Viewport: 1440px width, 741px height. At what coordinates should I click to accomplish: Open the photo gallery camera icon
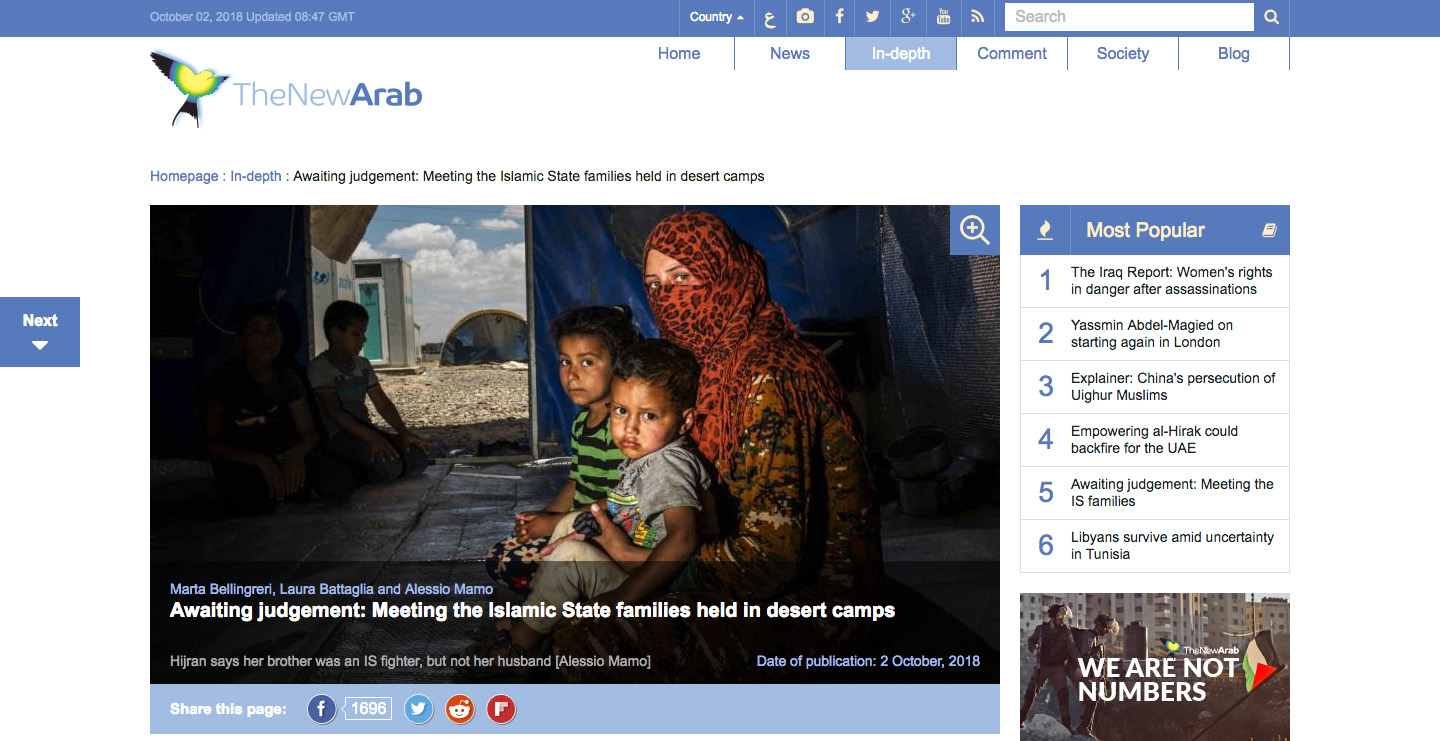[x=805, y=17]
